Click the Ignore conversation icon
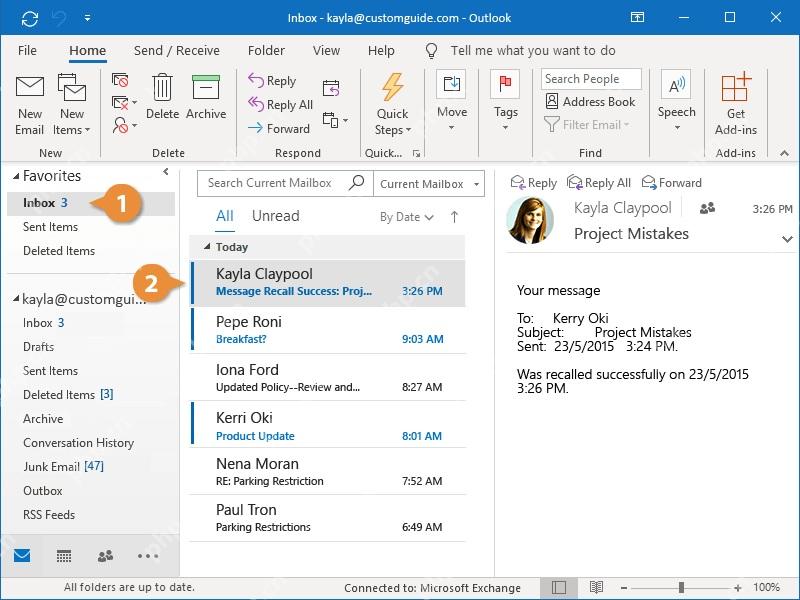The width and height of the screenshot is (800, 600). tap(120, 80)
